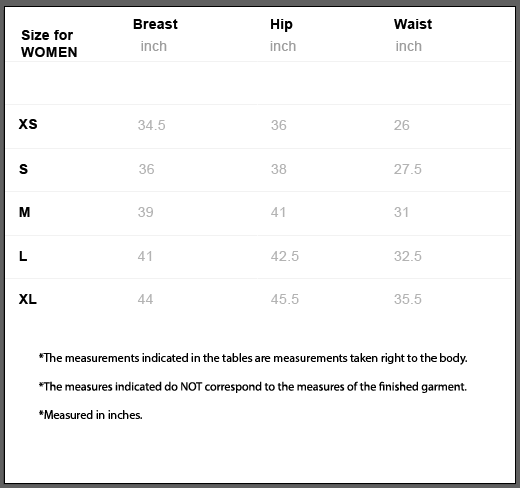Click the 'Measured in inches' note
Screen dimensions: 520x488
[x=91, y=415]
